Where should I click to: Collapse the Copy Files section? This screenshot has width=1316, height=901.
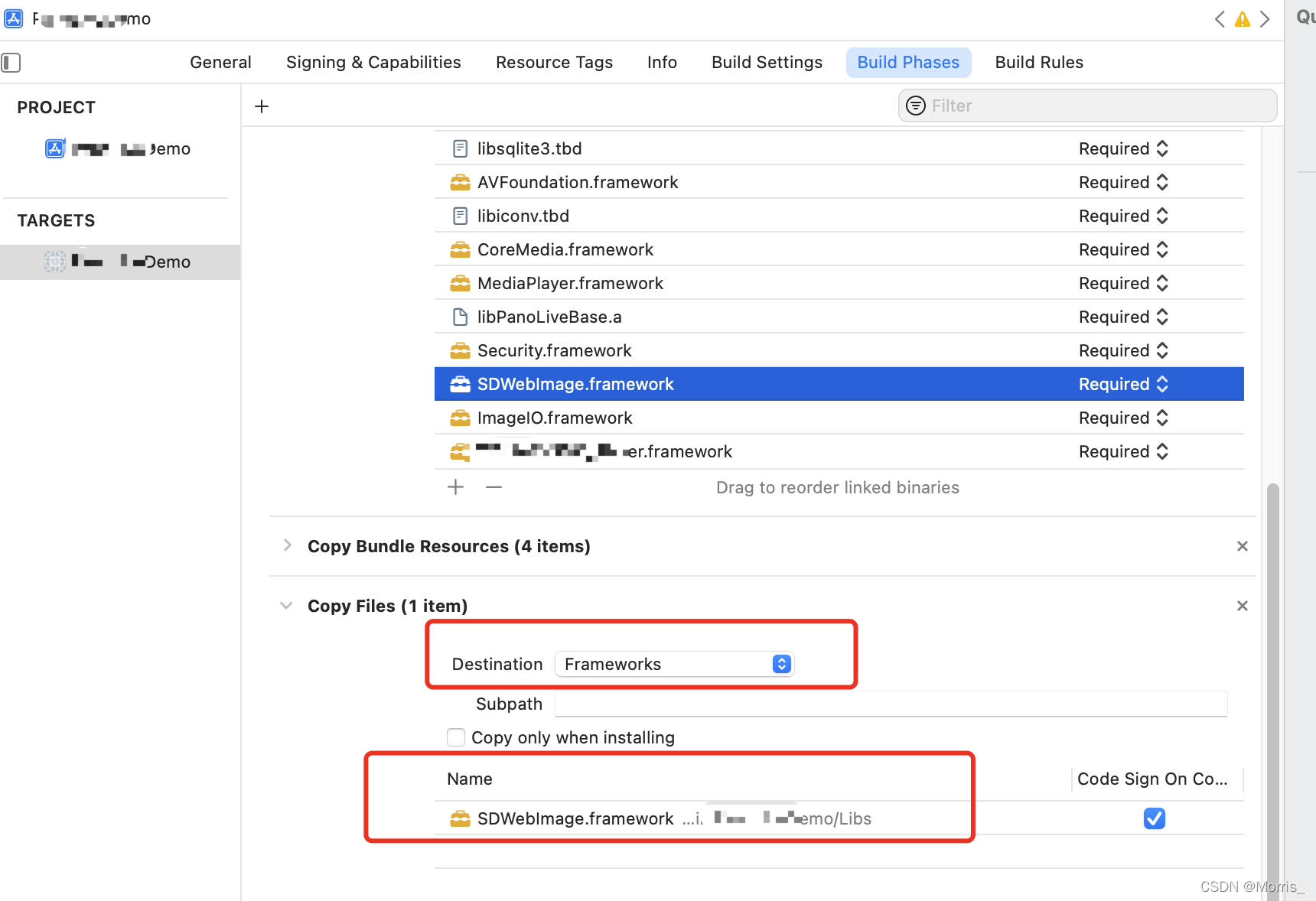tap(286, 606)
